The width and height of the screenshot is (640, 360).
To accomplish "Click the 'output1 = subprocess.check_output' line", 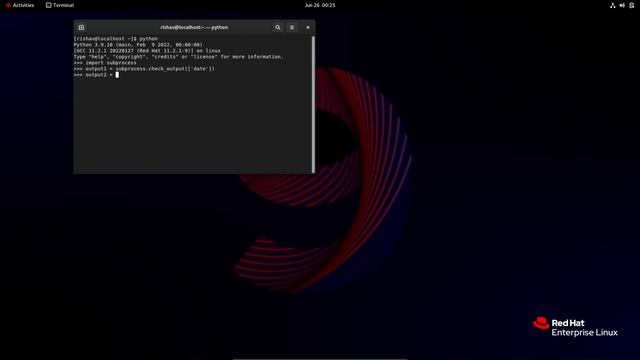I will point(144,69).
